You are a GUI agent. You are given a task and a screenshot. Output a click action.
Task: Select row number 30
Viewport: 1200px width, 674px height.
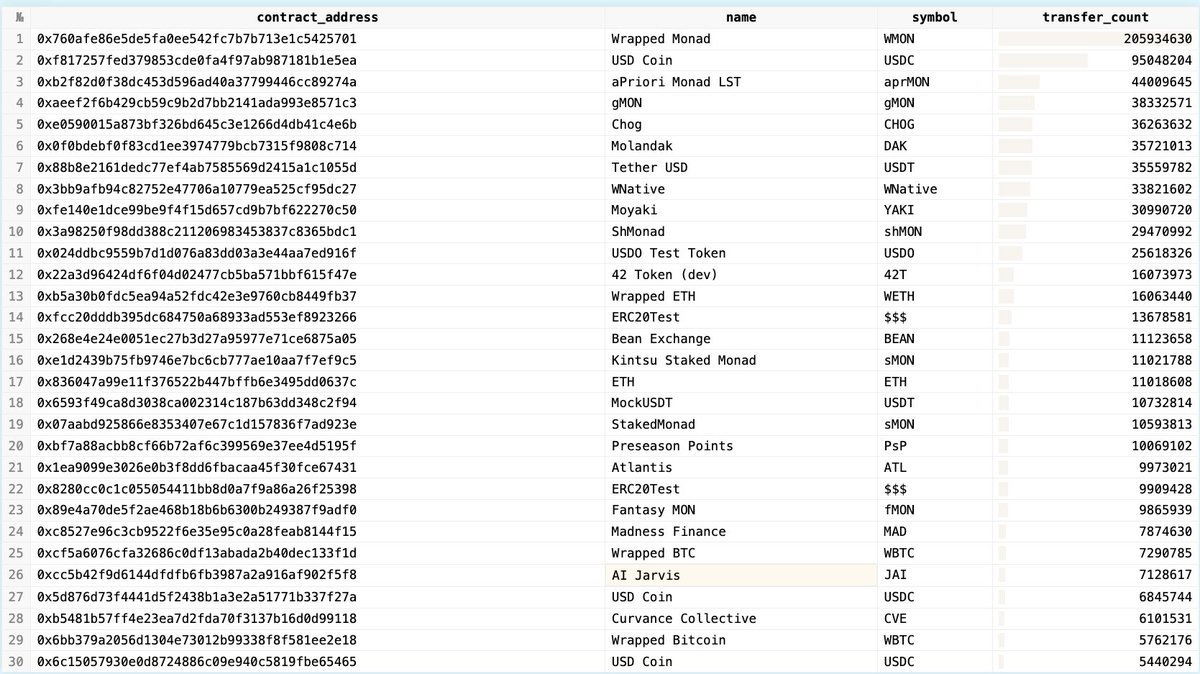click(x=15, y=661)
